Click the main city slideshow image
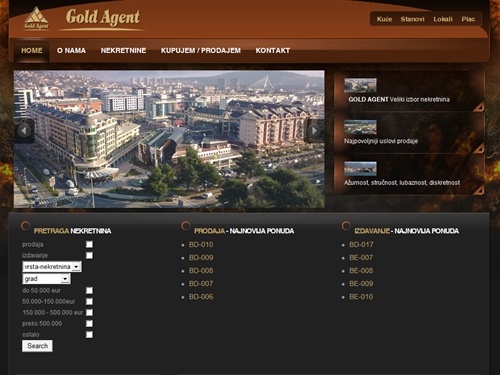This screenshot has height=375, width=500. [x=169, y=139]
